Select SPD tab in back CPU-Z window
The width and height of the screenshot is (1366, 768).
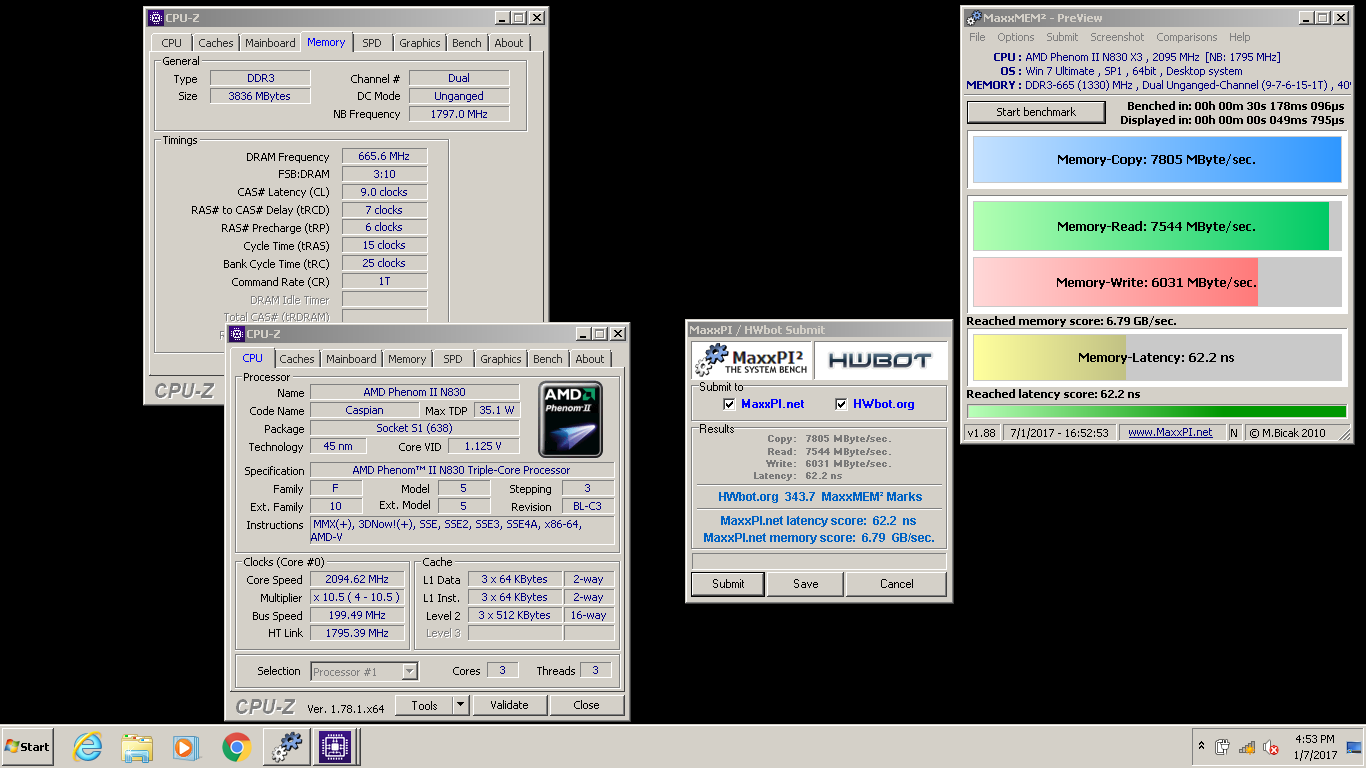372,43
